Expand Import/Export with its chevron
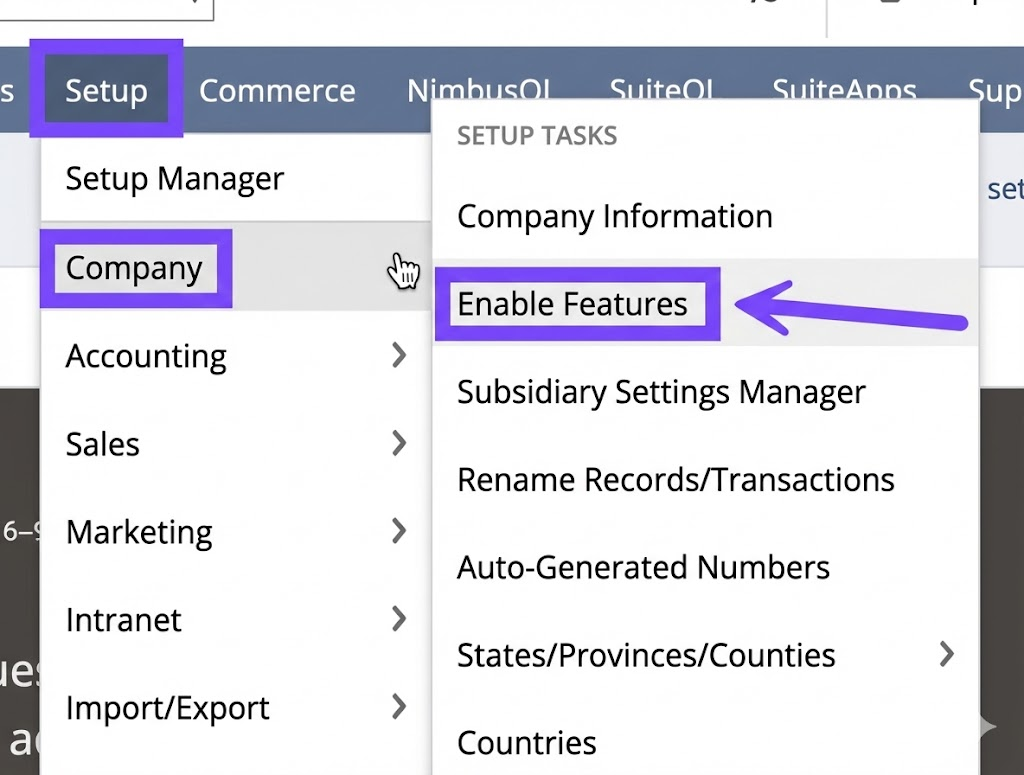The height and width of the screenshot is (775, 1024). click(x=399, y=707)
